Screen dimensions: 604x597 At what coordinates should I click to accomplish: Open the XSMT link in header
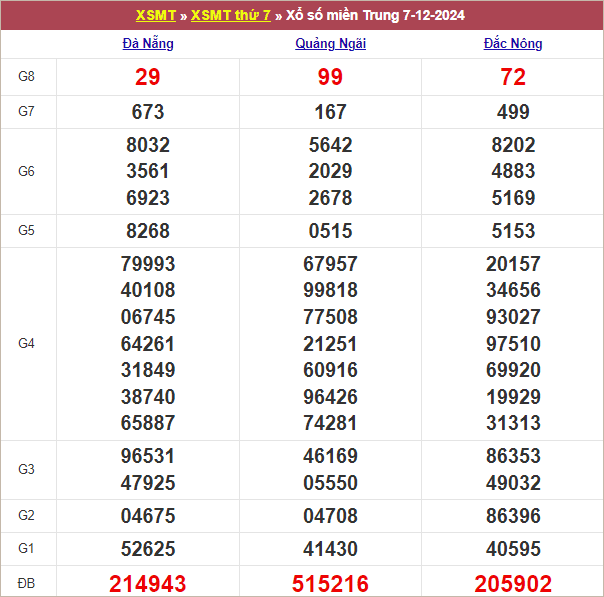pyautogui.click(x=156, y=15)
